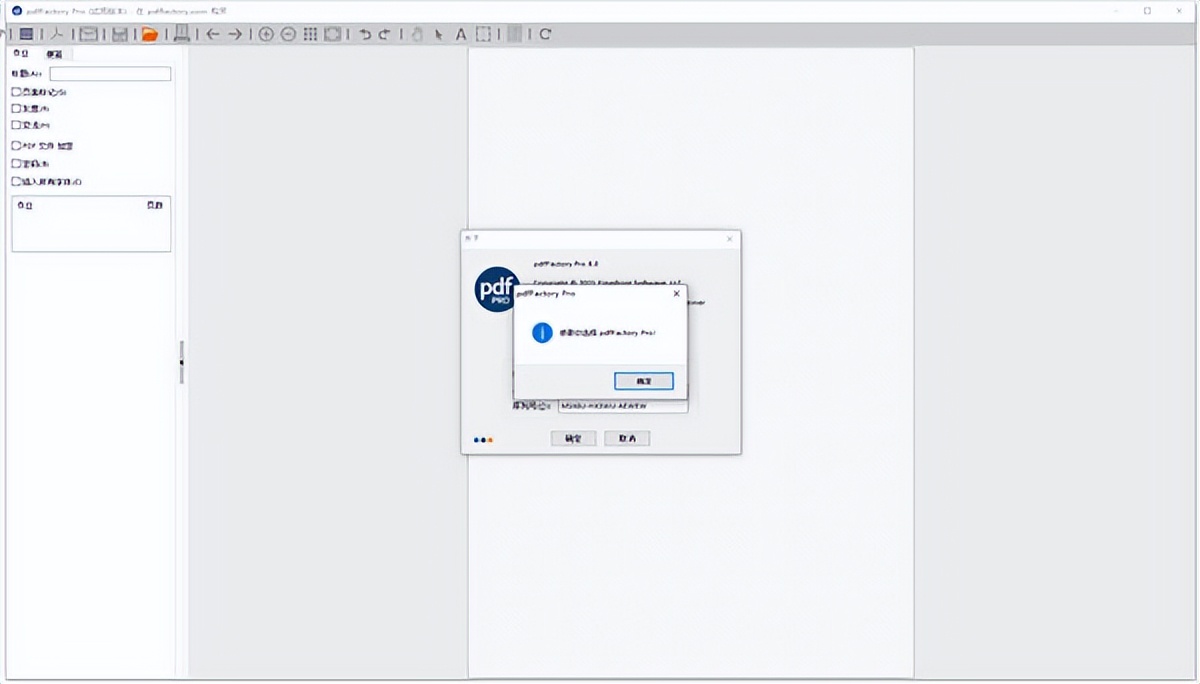Click the title text field in left panel
The image size is (1200, 684).
tap(110, 74)
